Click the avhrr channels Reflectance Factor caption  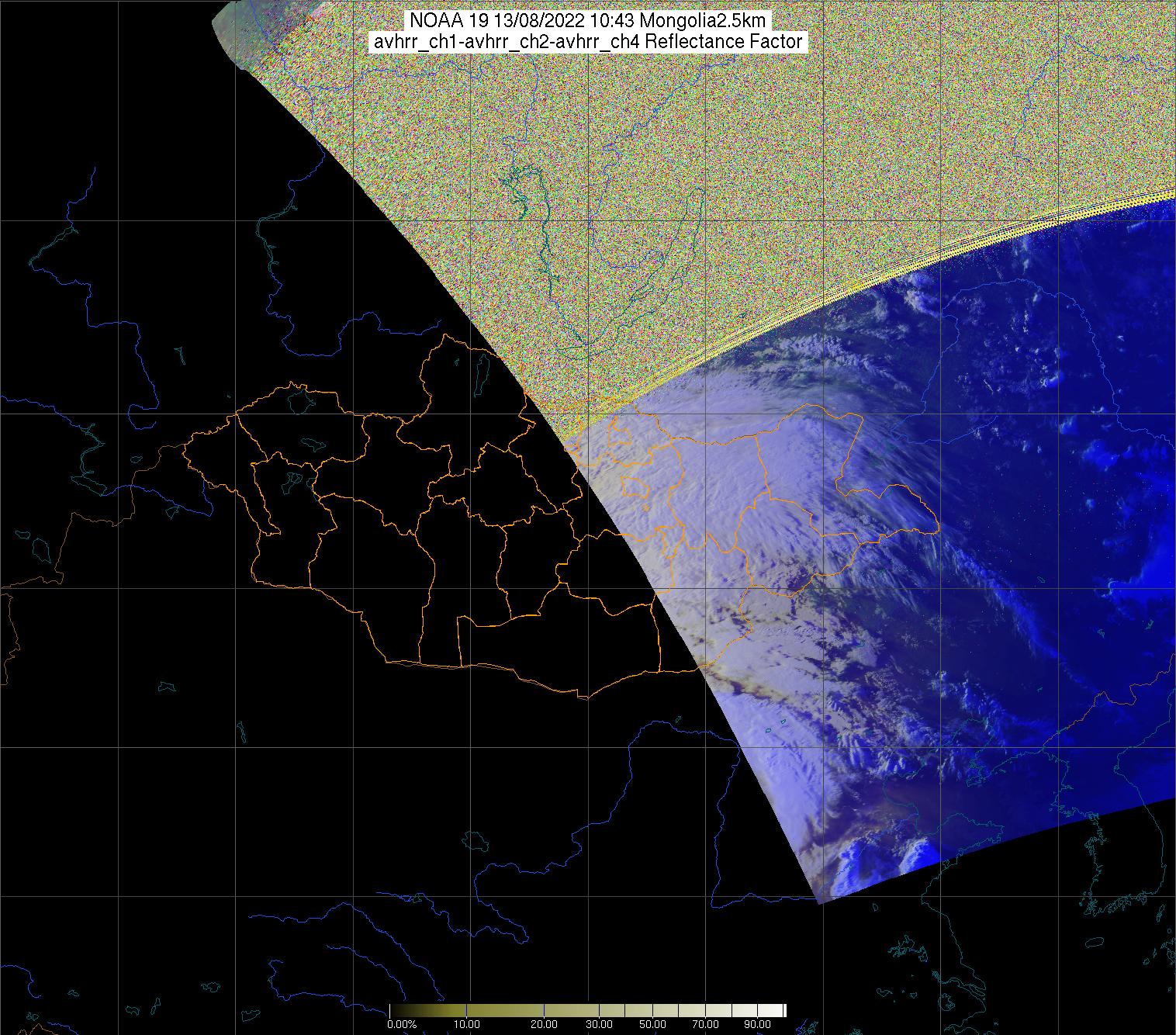tap(588, 42)
